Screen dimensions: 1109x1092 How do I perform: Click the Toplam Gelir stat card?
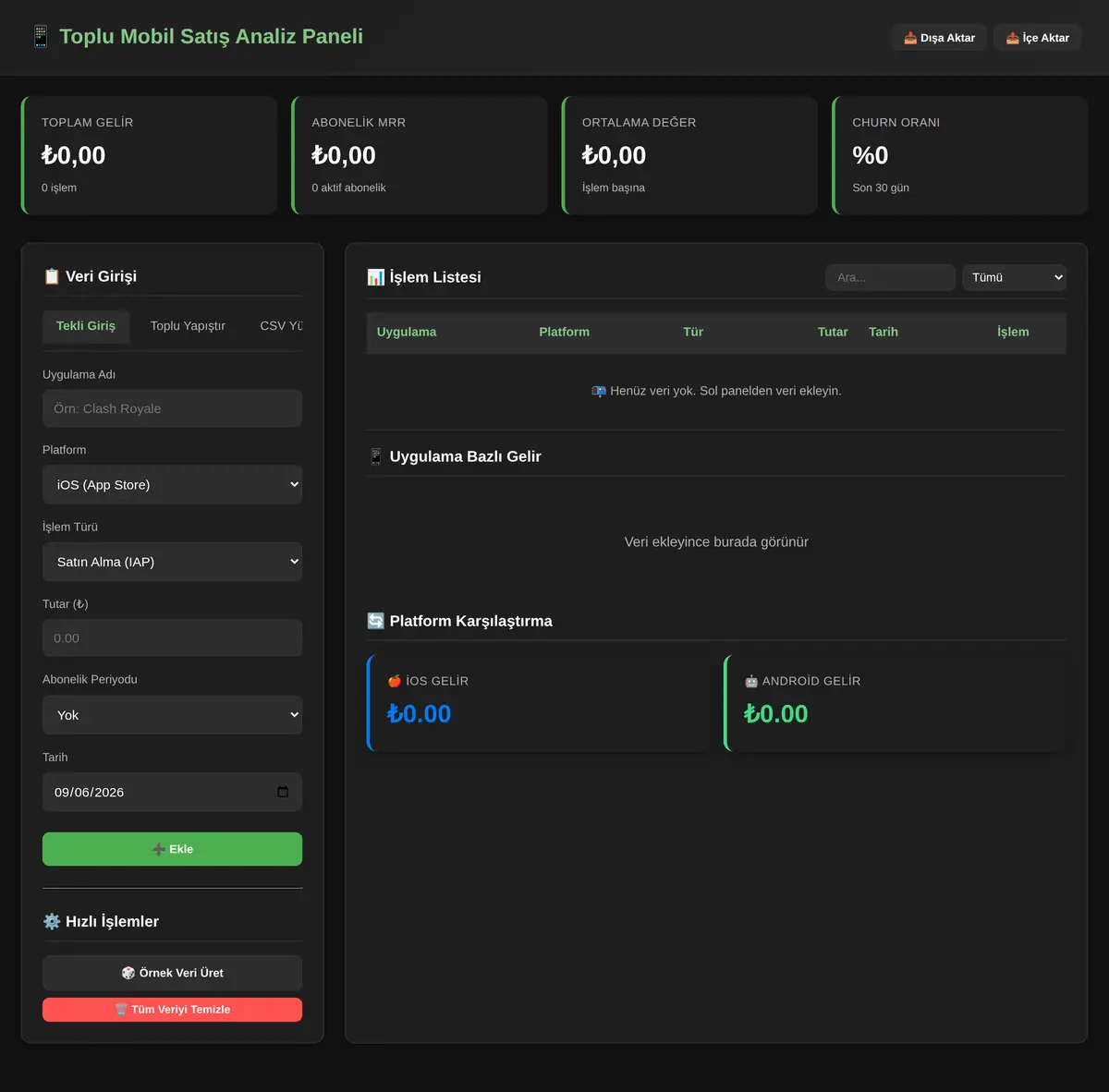(x=149, y=155)
